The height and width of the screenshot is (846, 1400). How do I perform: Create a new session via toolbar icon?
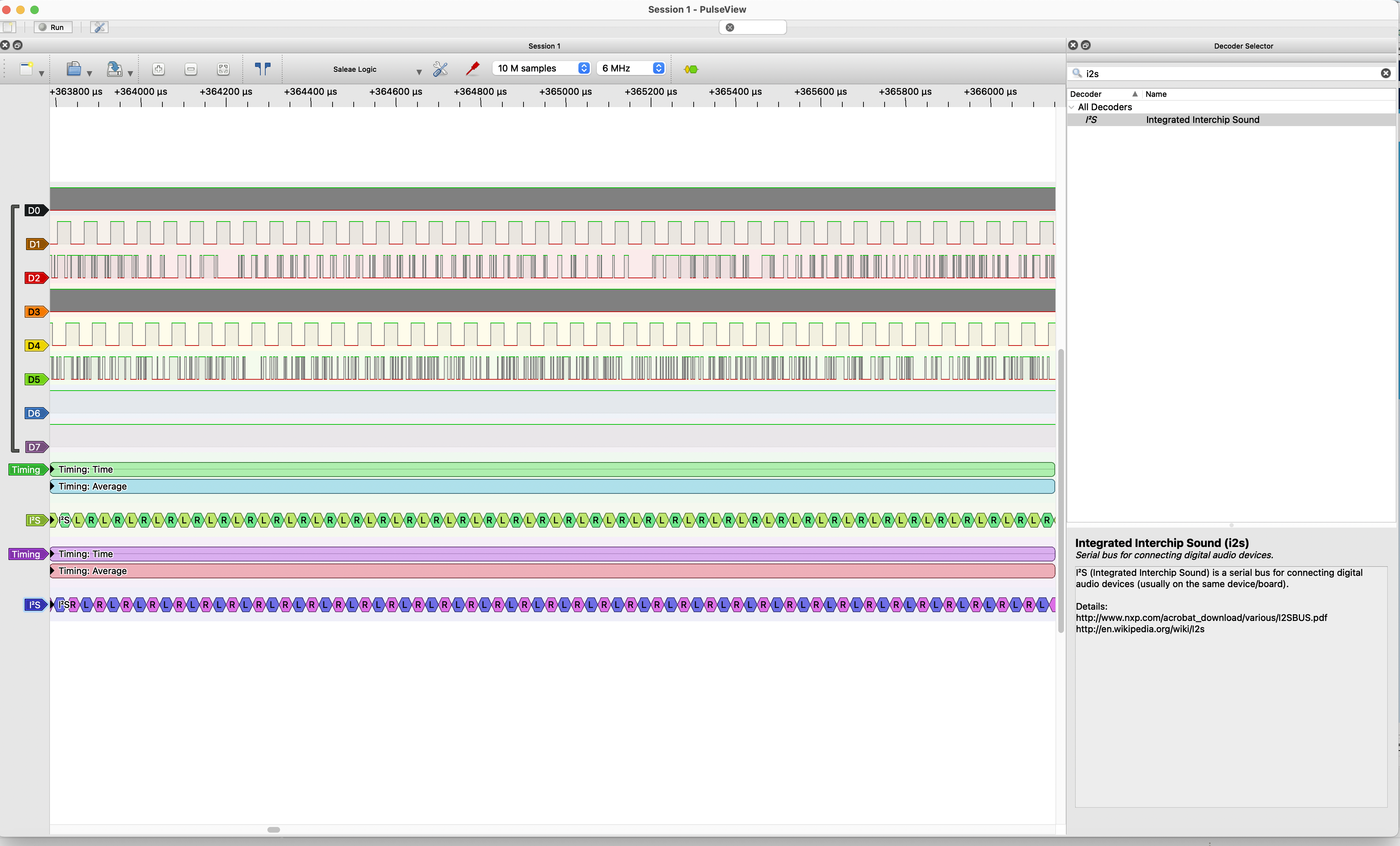pyautogui.click(x=27, y=69)
